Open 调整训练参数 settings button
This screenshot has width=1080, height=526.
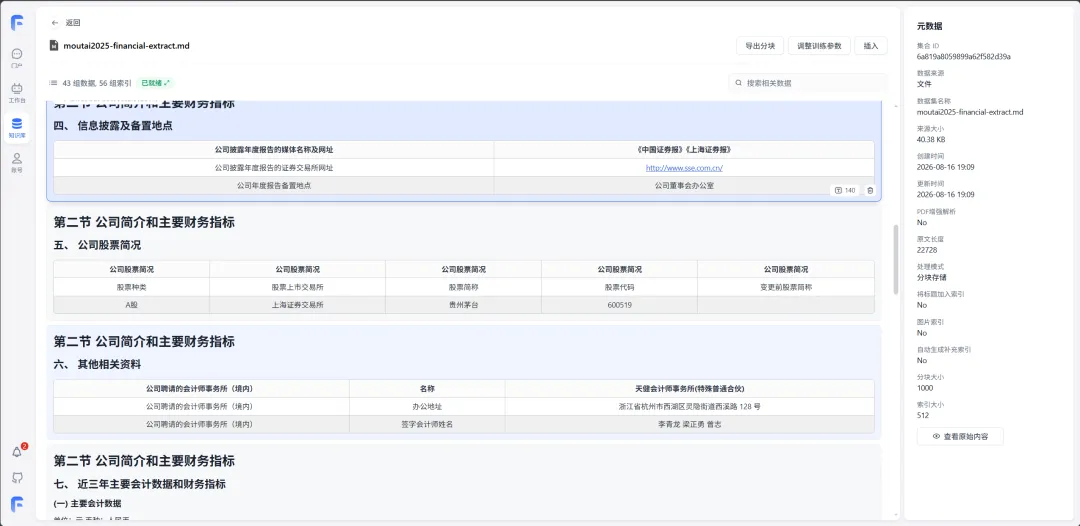819,45
